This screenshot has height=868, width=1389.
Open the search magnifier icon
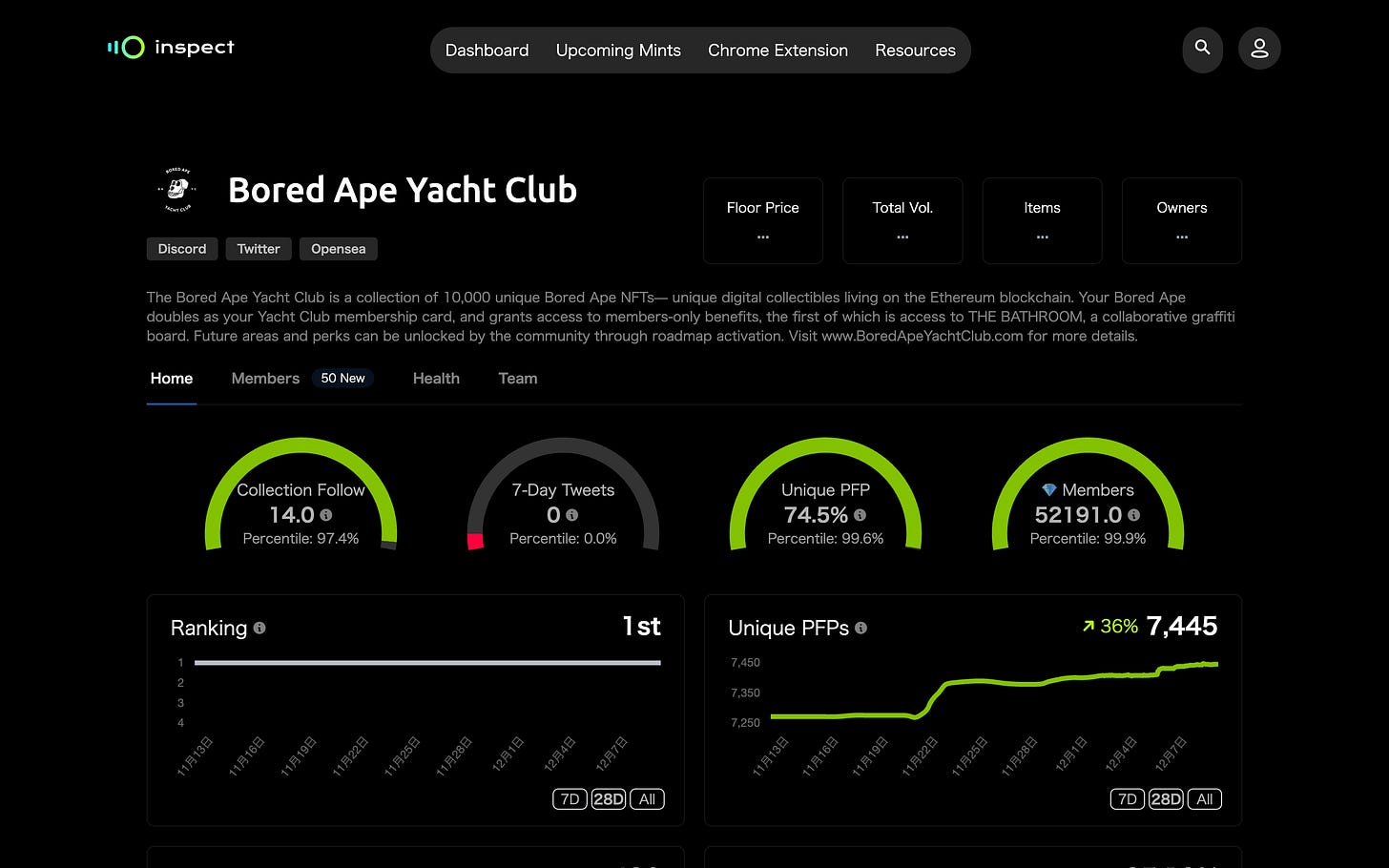[x=1203, y=48]
